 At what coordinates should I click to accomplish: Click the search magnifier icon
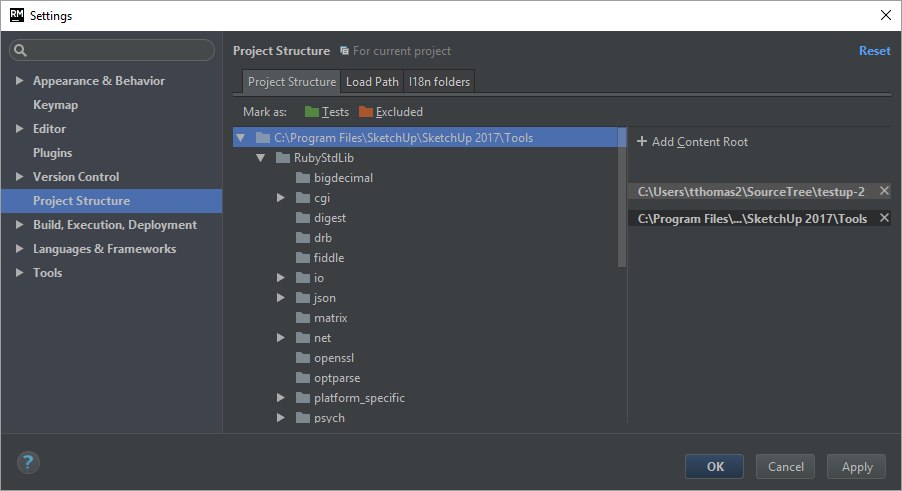[21, 50]
